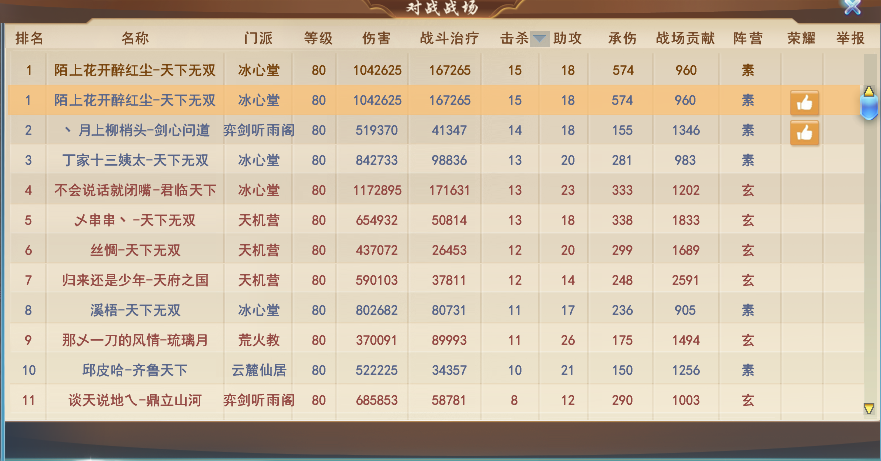Click the 击杀 sort arrow indicator

tap(539, 39)
